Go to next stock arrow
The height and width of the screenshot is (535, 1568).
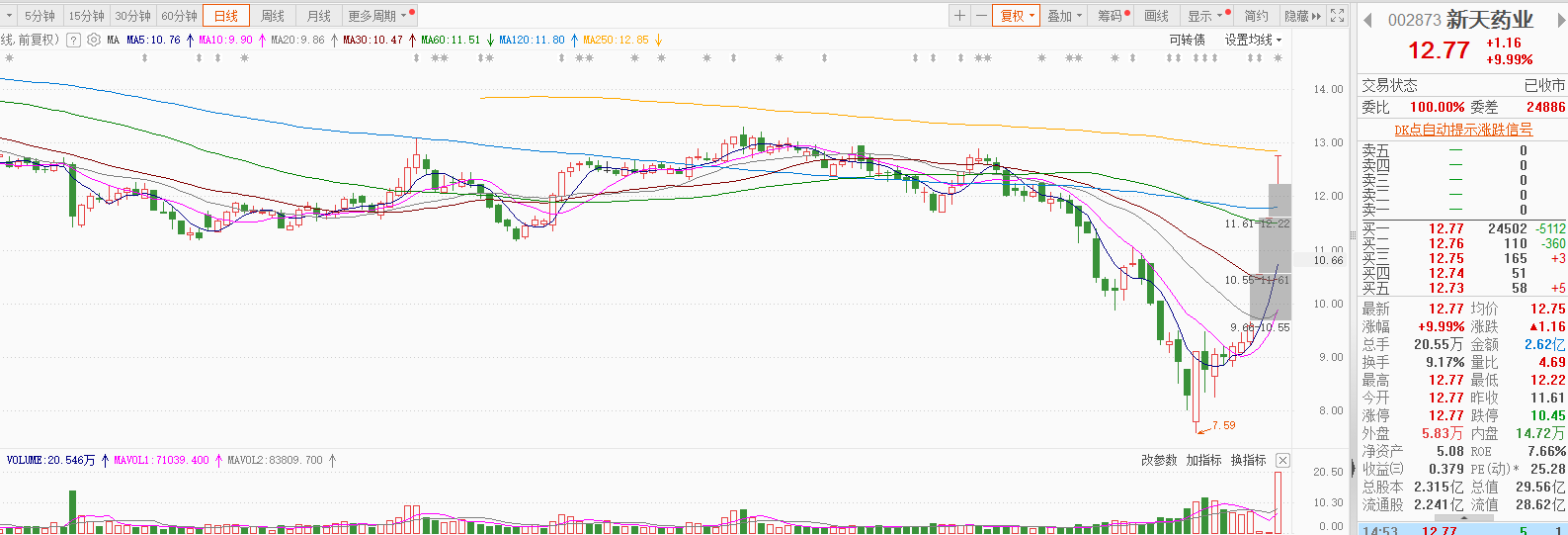(x=1560, y=20)
